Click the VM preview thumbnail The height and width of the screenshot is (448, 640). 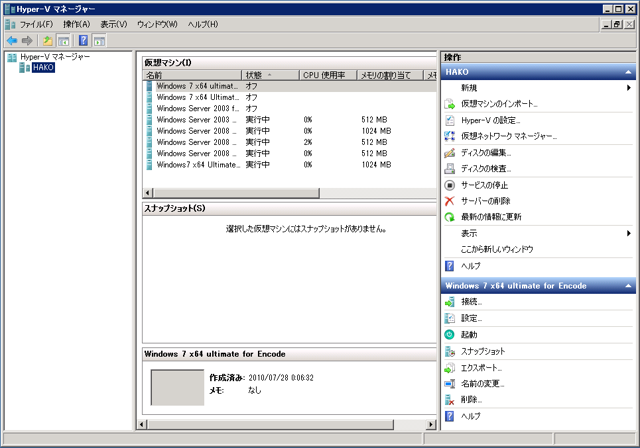(x=177, y=387)
